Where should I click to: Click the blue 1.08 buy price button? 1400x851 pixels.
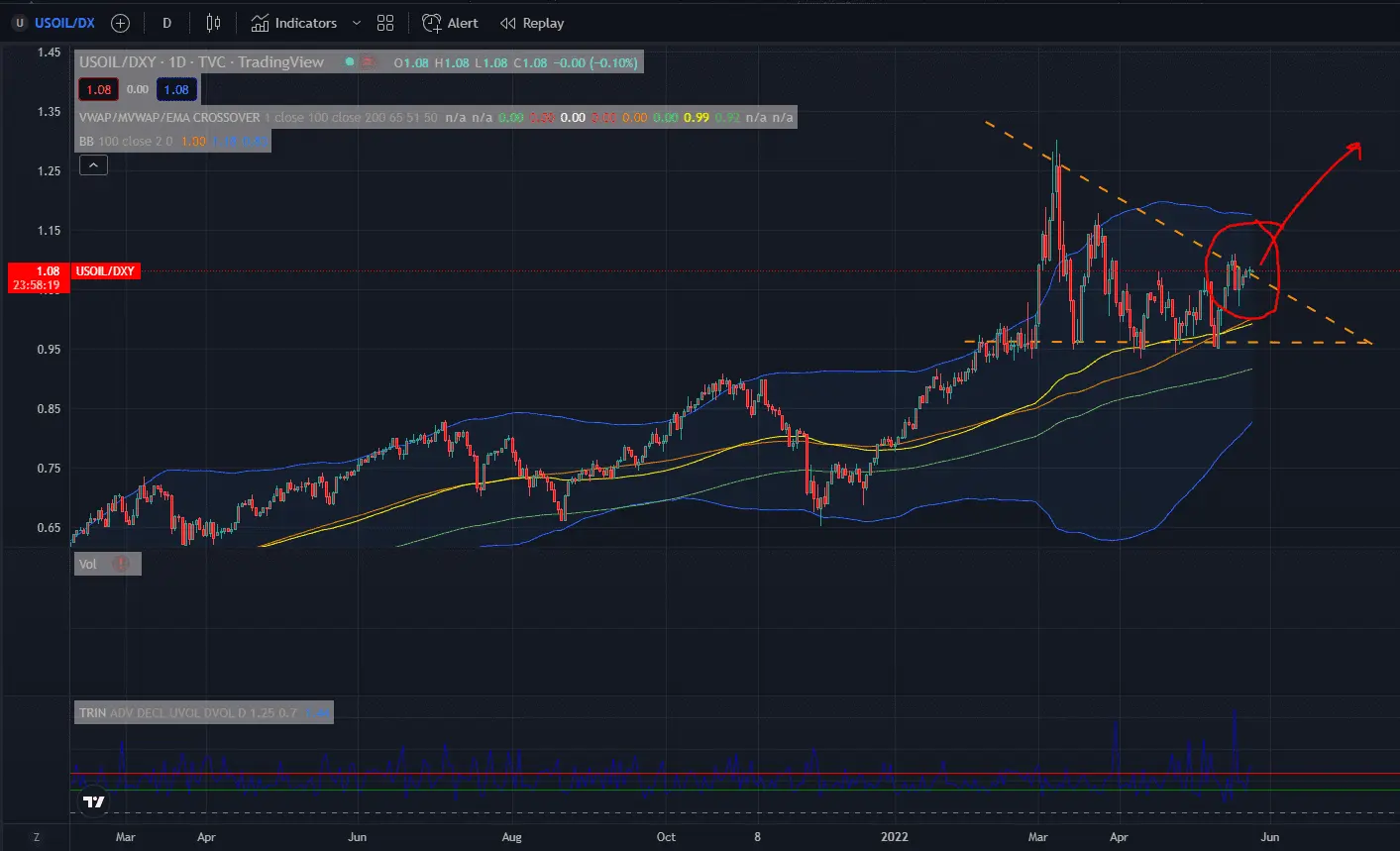pos(176,90)
